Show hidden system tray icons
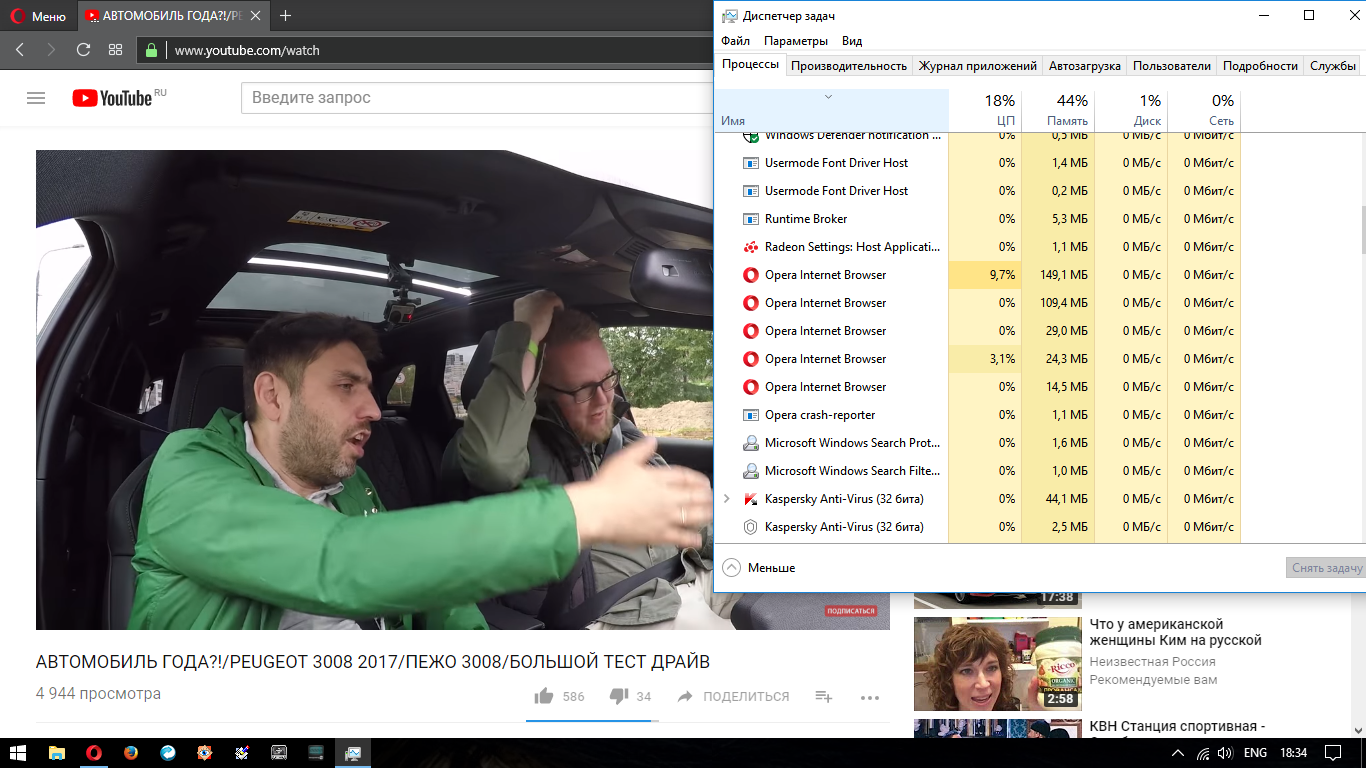This screenshot has height=768, width=1366. pyautogui.click(x=1178, y=752)
